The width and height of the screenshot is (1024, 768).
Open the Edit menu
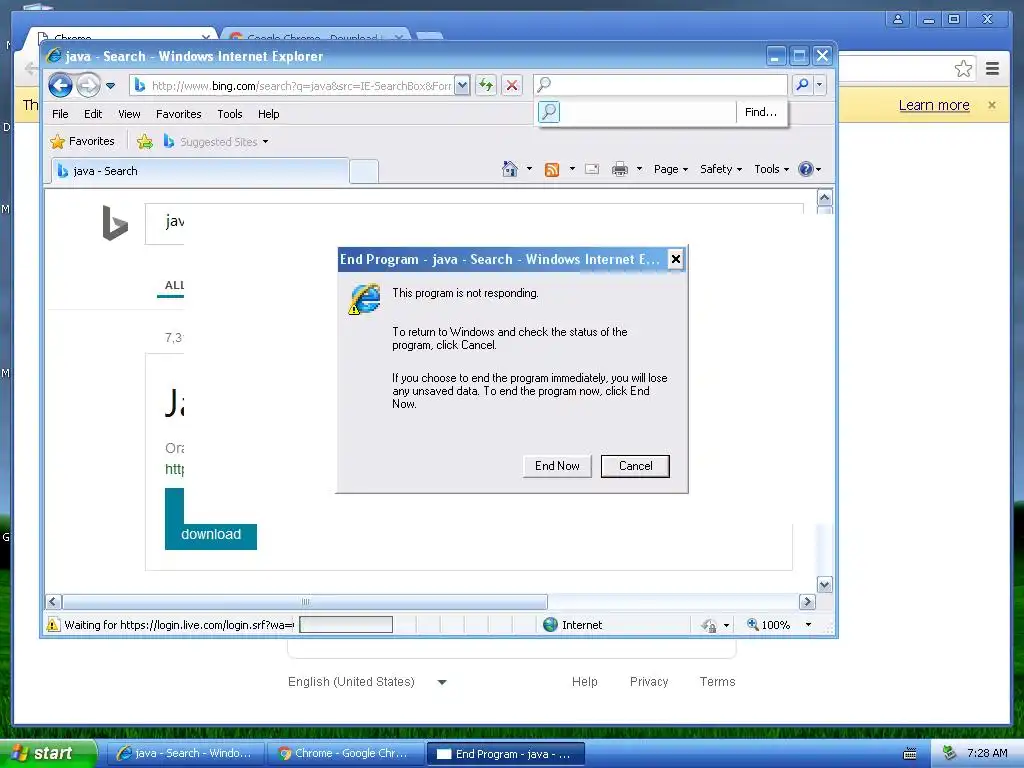tap(93, 114)
